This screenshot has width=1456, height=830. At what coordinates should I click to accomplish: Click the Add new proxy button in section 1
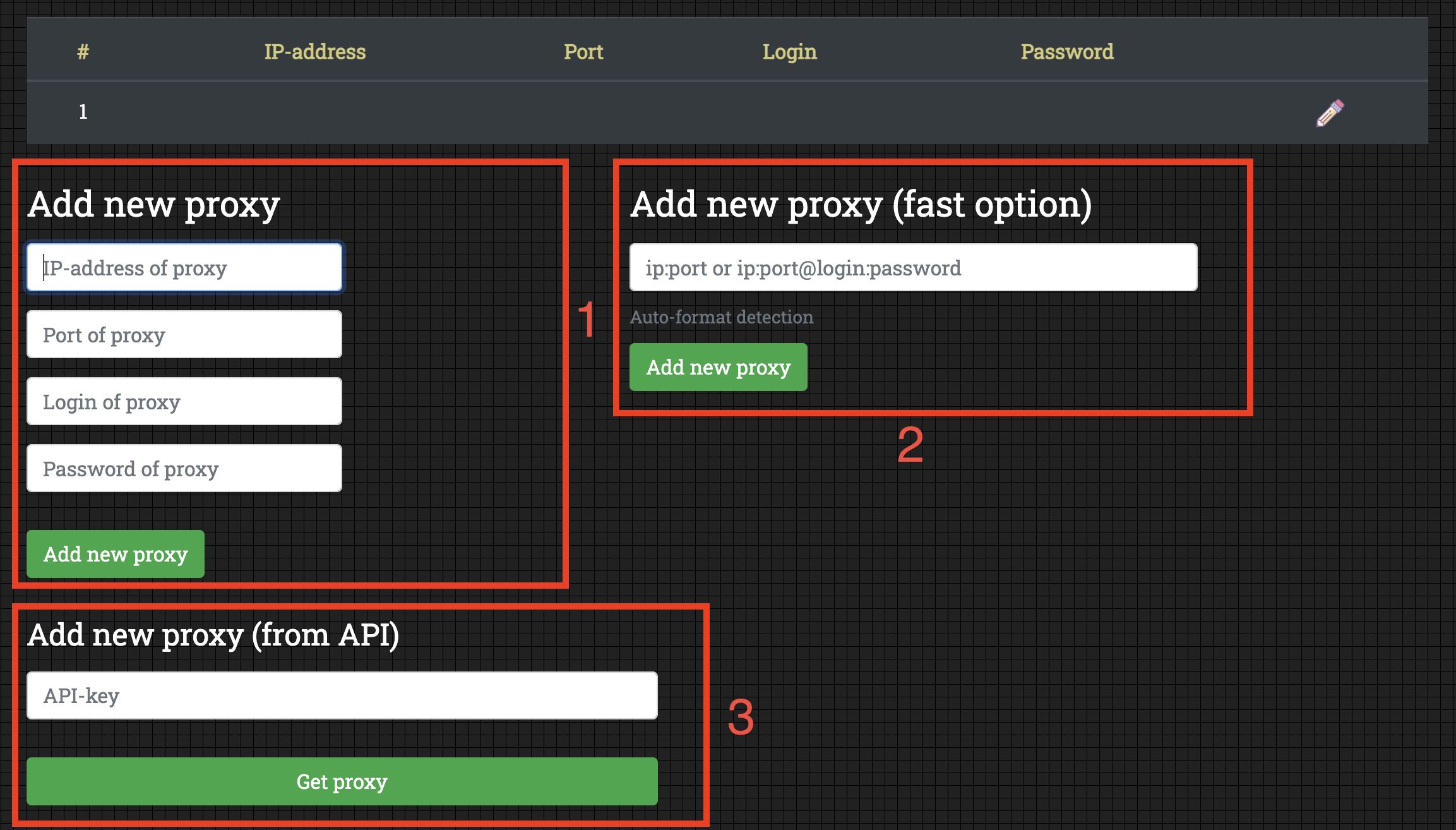coord(116,553)
